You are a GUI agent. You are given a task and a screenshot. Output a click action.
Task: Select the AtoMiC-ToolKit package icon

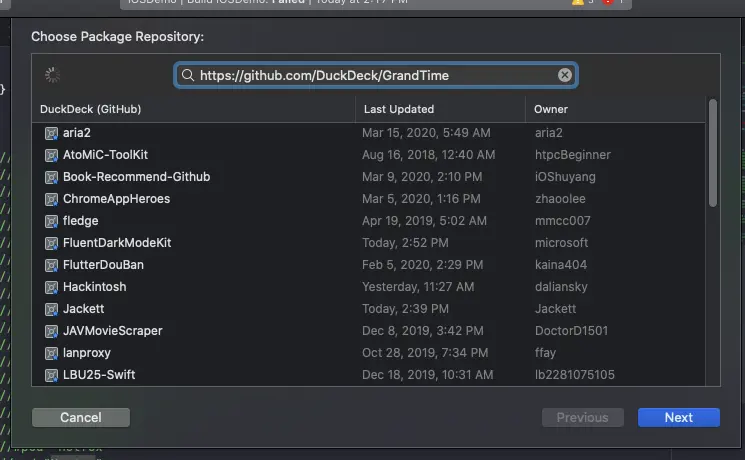click(51, 155)
